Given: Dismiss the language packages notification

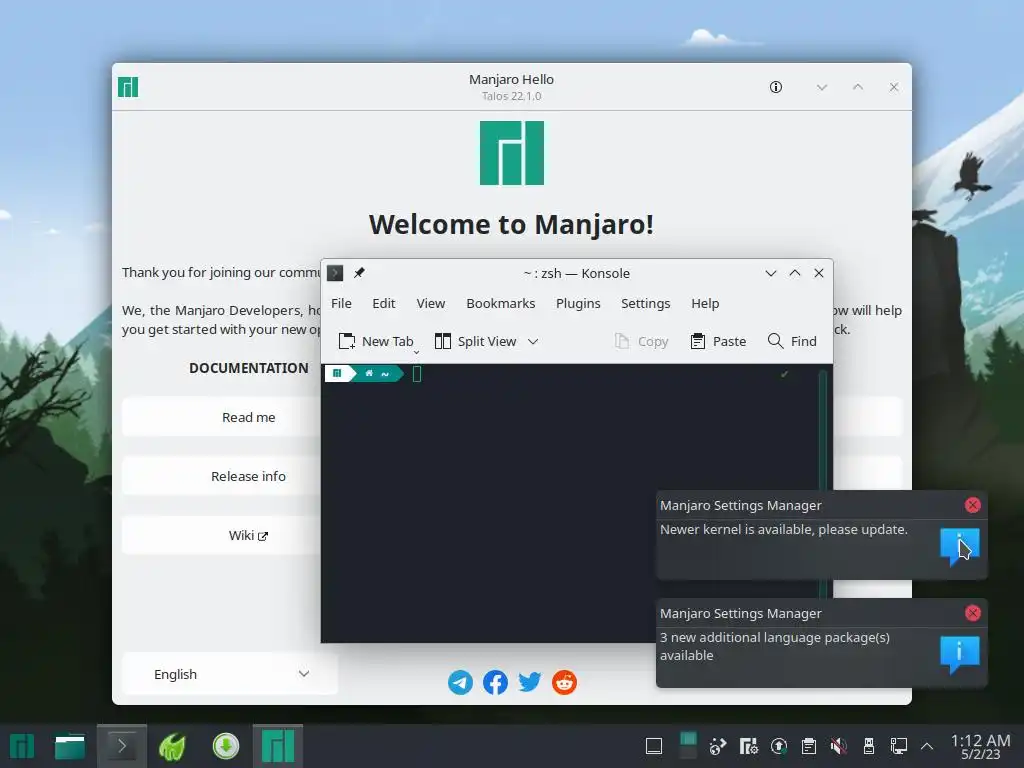Looking at the screenshot, I should [972, 613].
